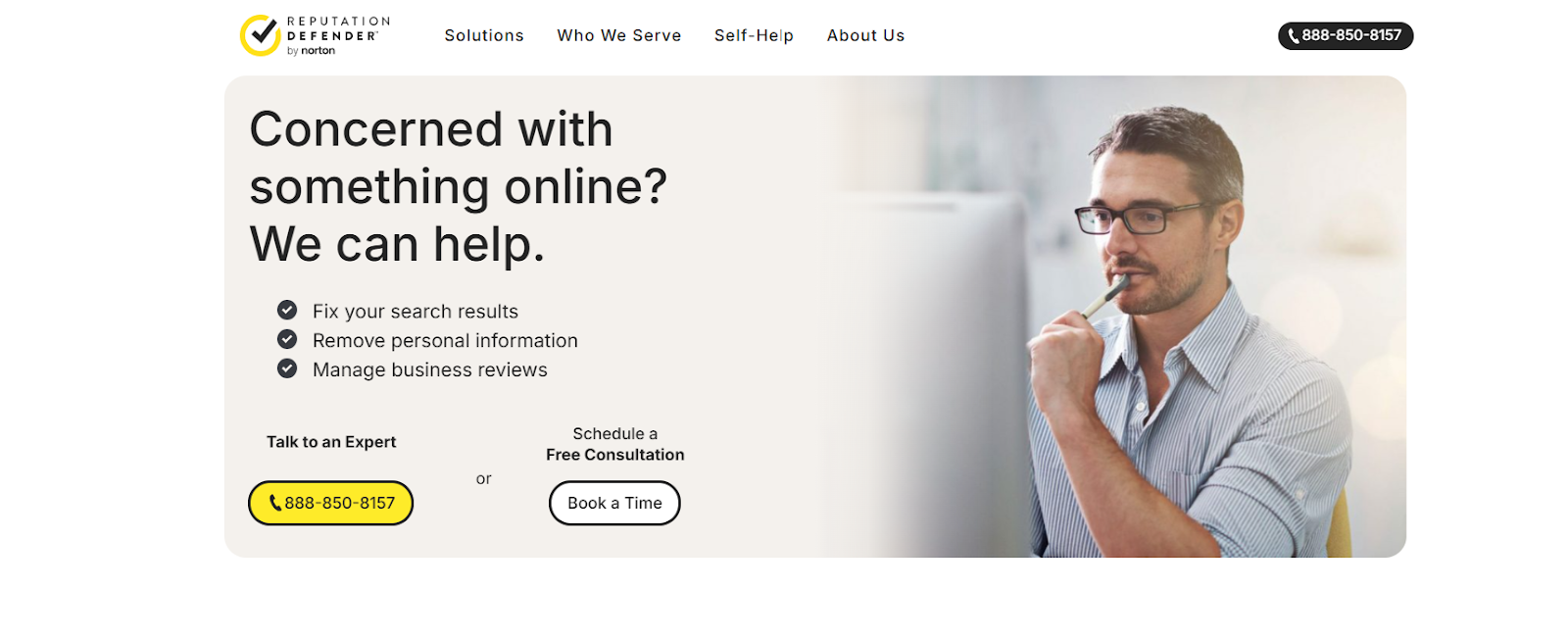Click the yellow 888-850-8157 call button
Screen dimensions: 1568x638
click(x=330, y=503)
